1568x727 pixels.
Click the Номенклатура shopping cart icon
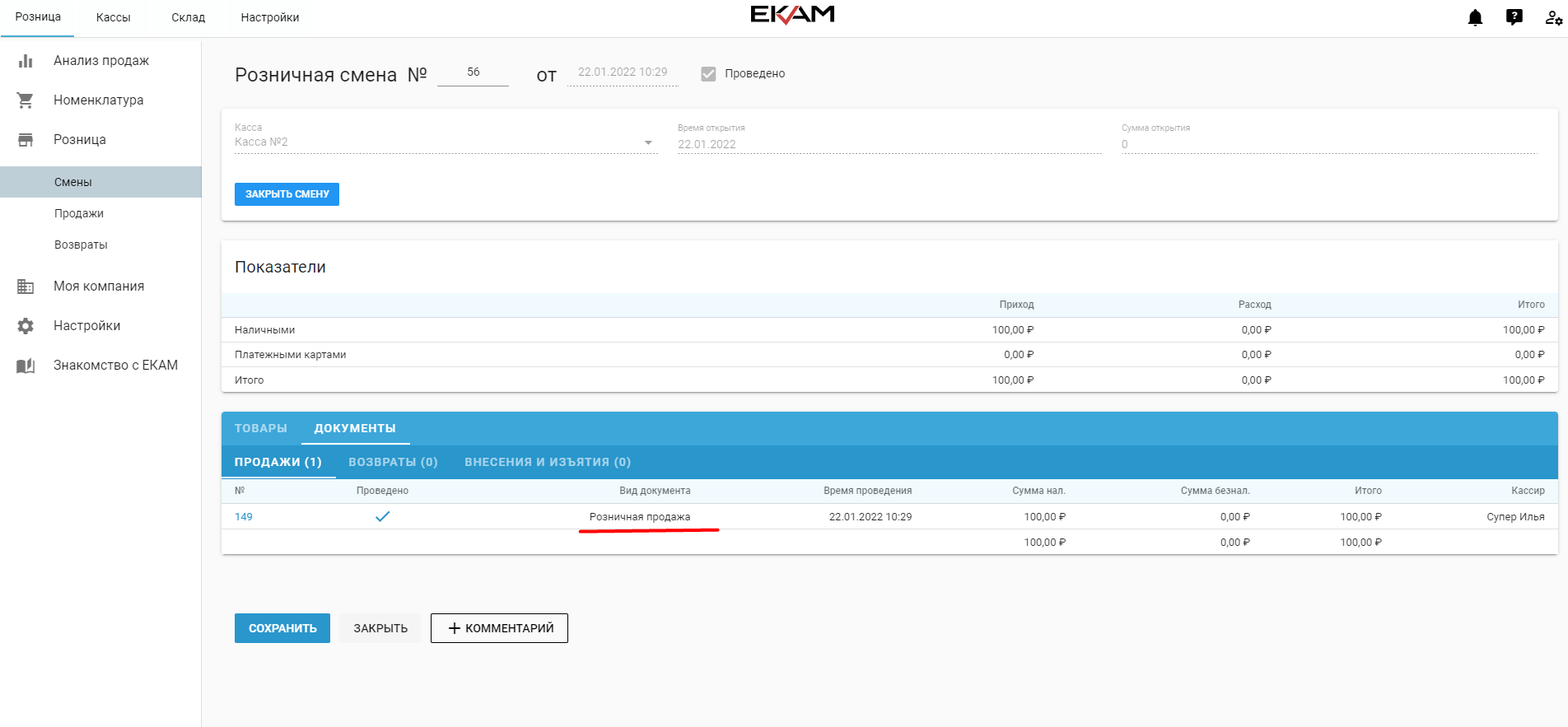coord(26,100)
